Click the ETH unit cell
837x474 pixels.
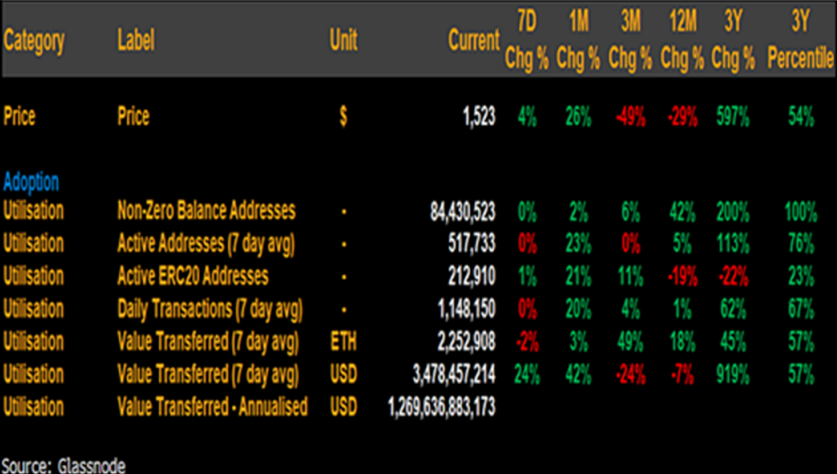click(344, 342)
